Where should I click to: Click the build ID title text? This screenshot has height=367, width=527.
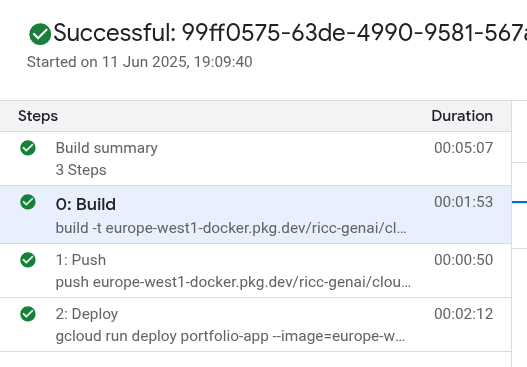[290, 33]
